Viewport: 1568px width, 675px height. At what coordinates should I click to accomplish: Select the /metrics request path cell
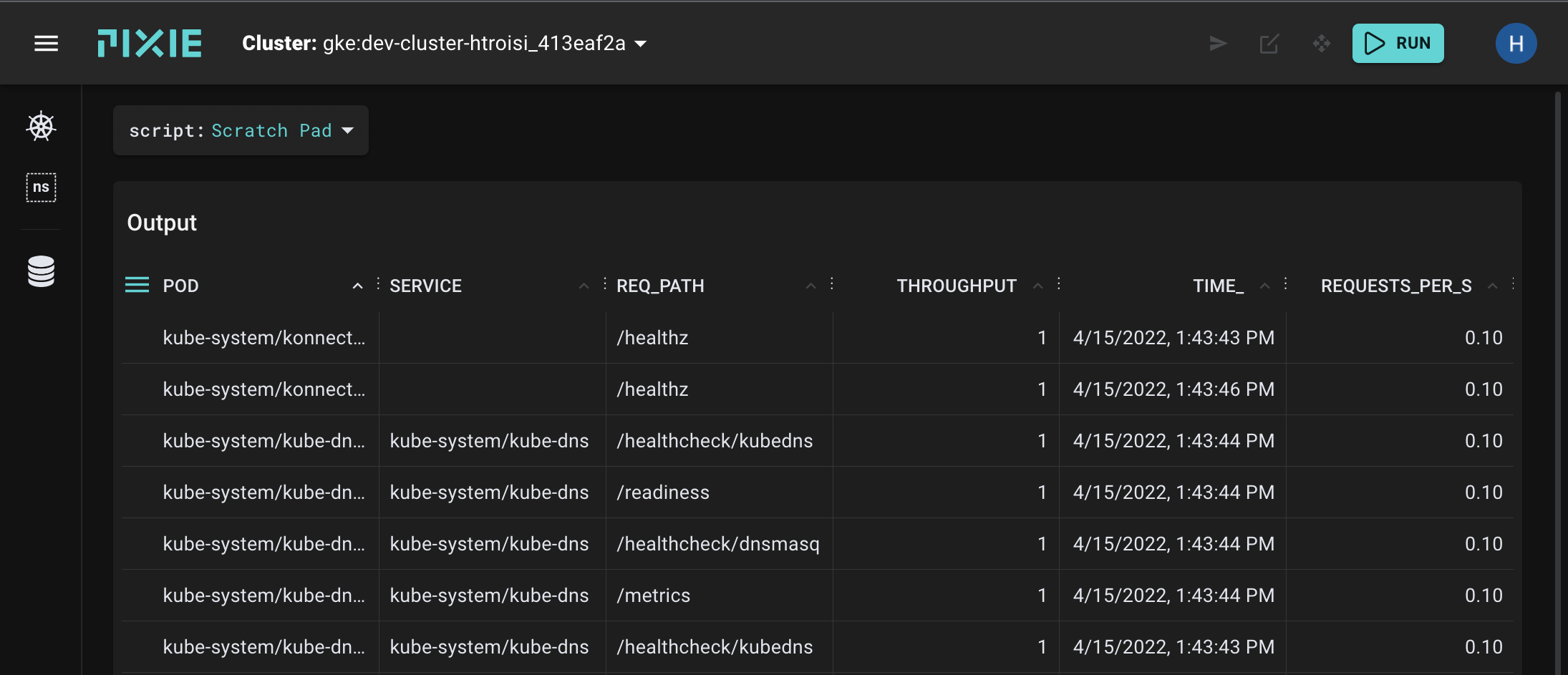[653, 596]
